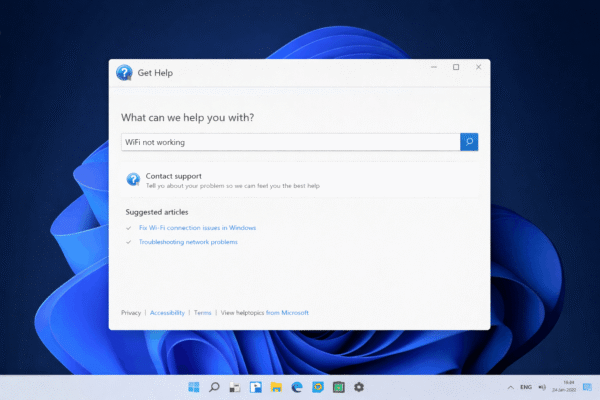Image resolution: width=600 pixels, height=400 pixels.
Task: Focus the 'WiFi not working' search field
Action: [x=290, y=142]
